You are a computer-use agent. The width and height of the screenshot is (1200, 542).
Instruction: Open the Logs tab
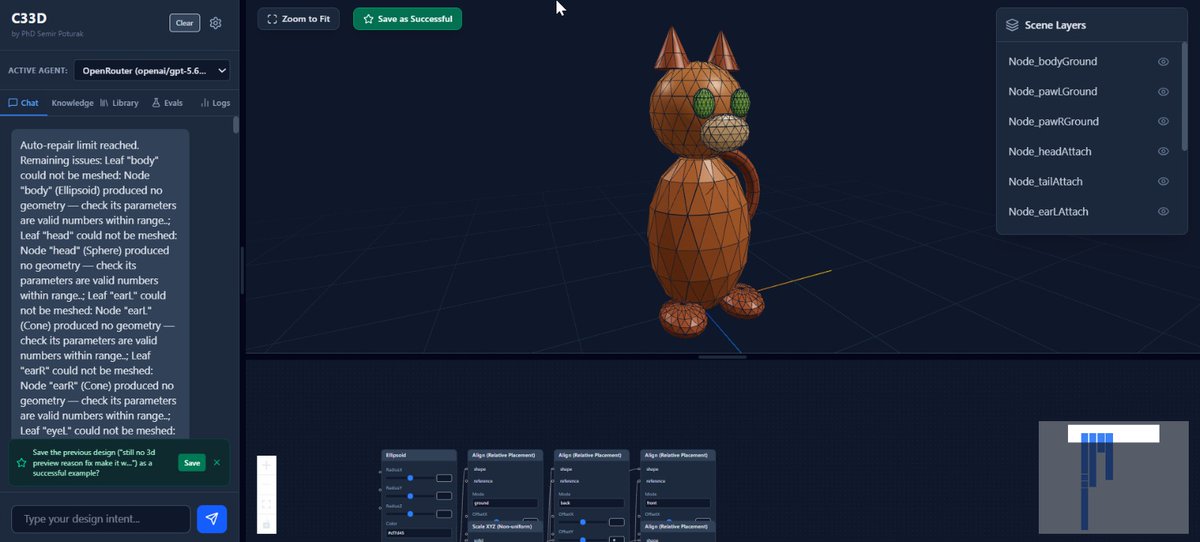(x=215, y=102)
